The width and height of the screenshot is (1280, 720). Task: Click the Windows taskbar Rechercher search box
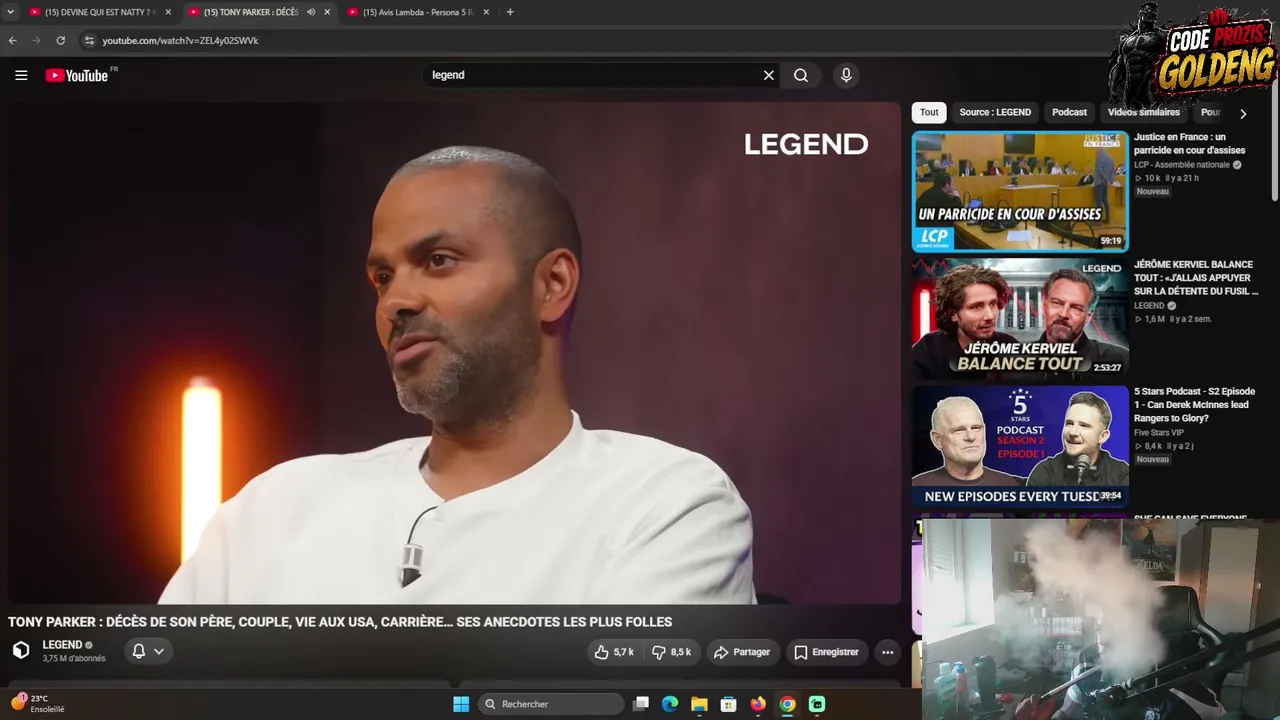tap(551, 704)
